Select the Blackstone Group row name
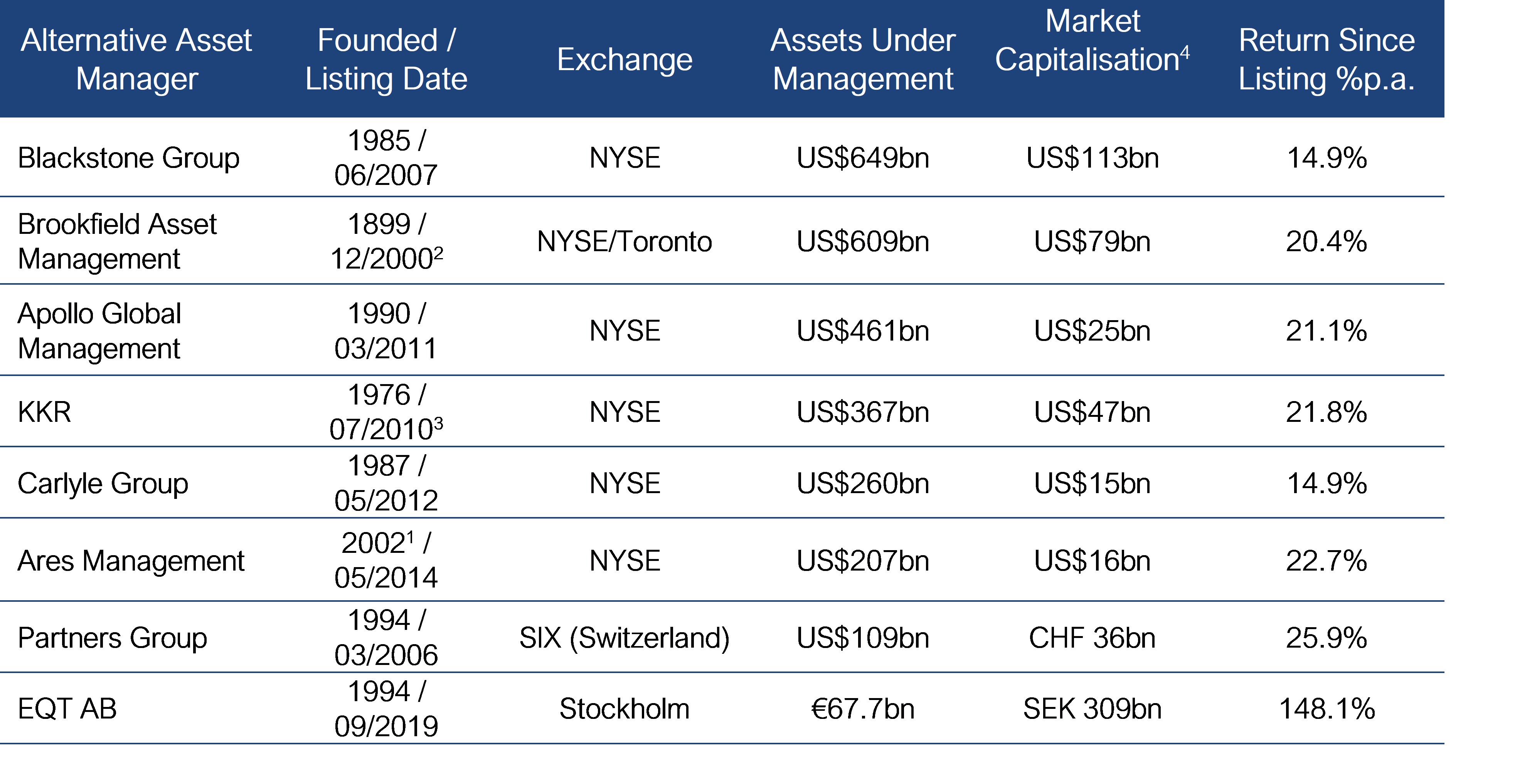Image resolution: width=1515 pixels, height=784 pixels. [x=129, y=158]
